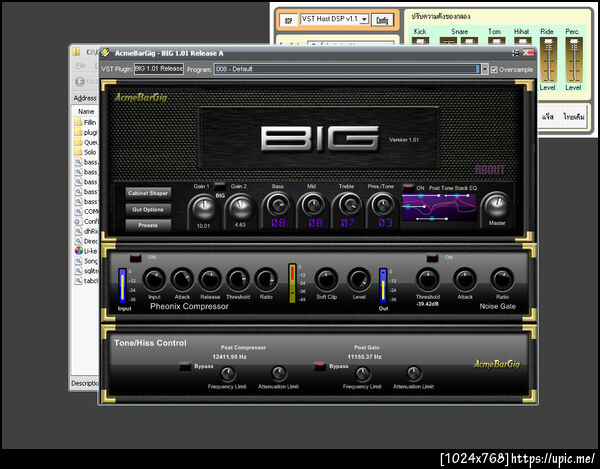Select the sqlit file icon in Explorer
Viewport: 600px width, 469px height.
[x=78, y=271]
